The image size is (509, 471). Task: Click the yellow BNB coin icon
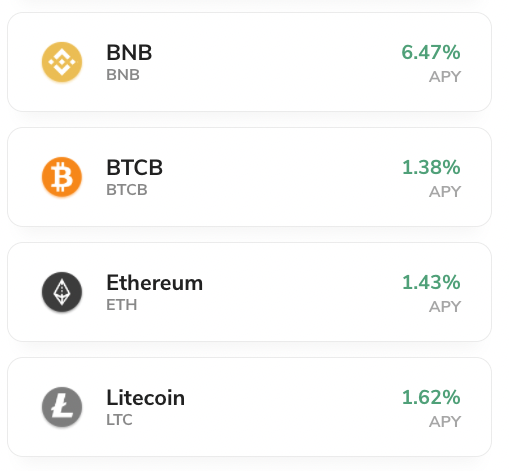coord(62,62)
